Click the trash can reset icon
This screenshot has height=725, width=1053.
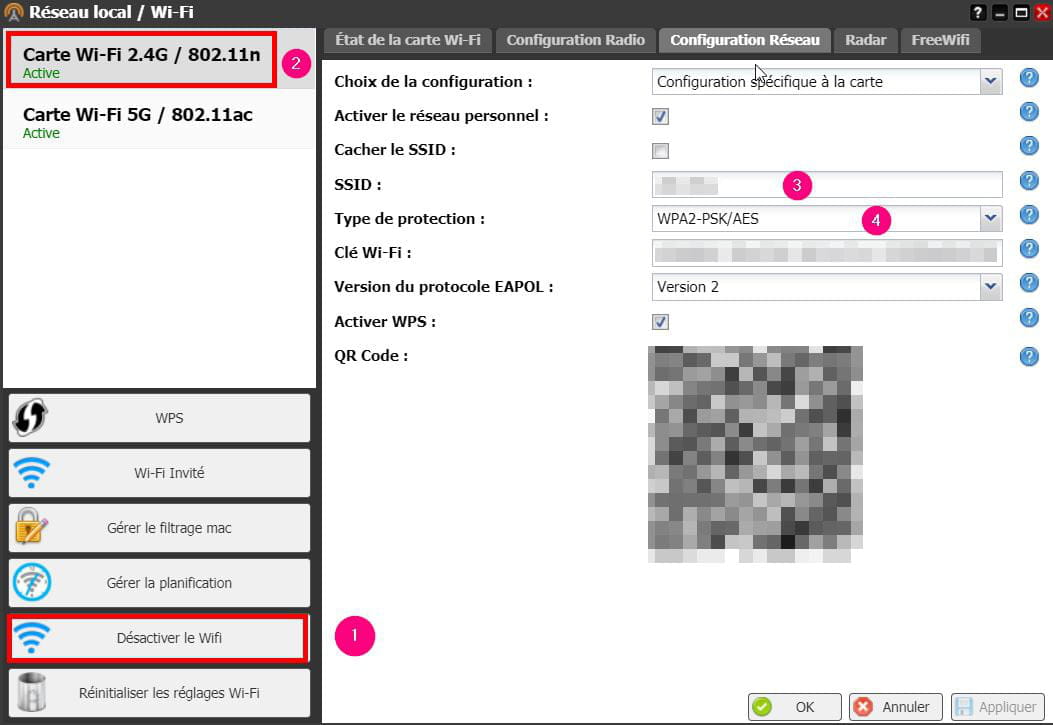click(x=32, y=692)
